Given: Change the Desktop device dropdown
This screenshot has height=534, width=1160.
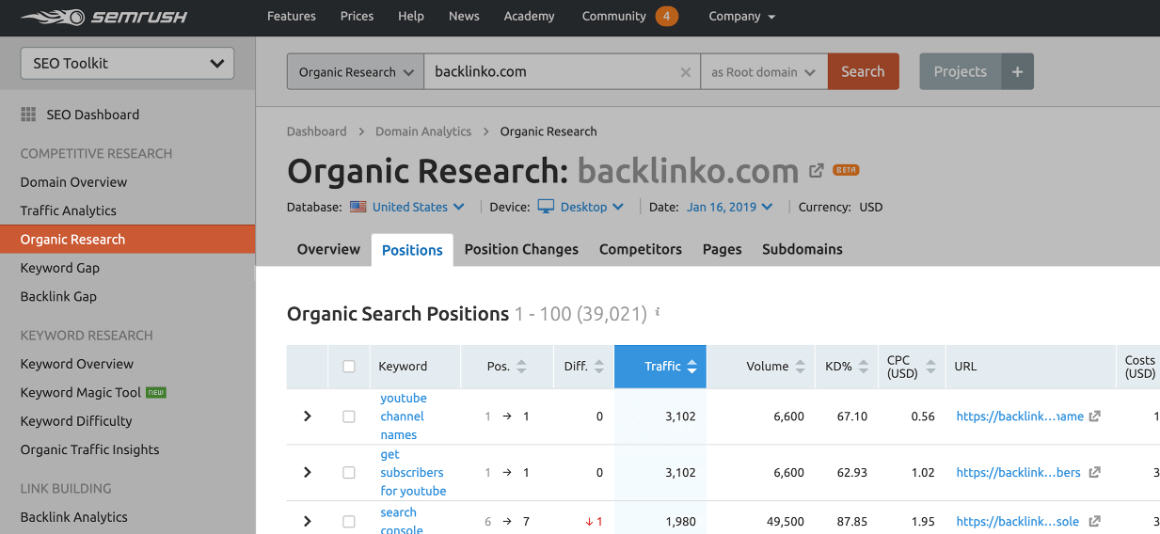Looking at the screenshot, I should tap(592, 207).
